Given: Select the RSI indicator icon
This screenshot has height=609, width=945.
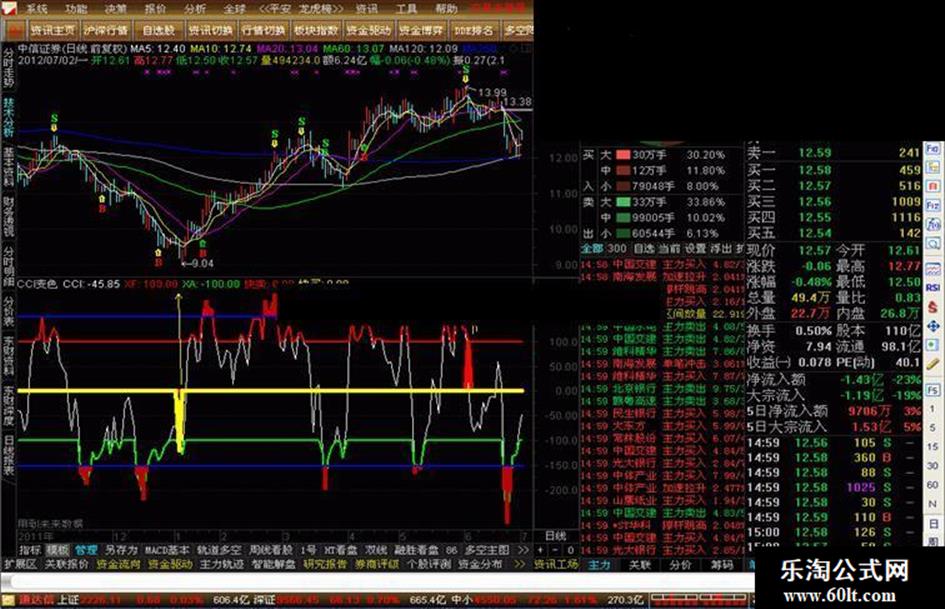Looking at the screenshot, I should [x=932, y=288].
